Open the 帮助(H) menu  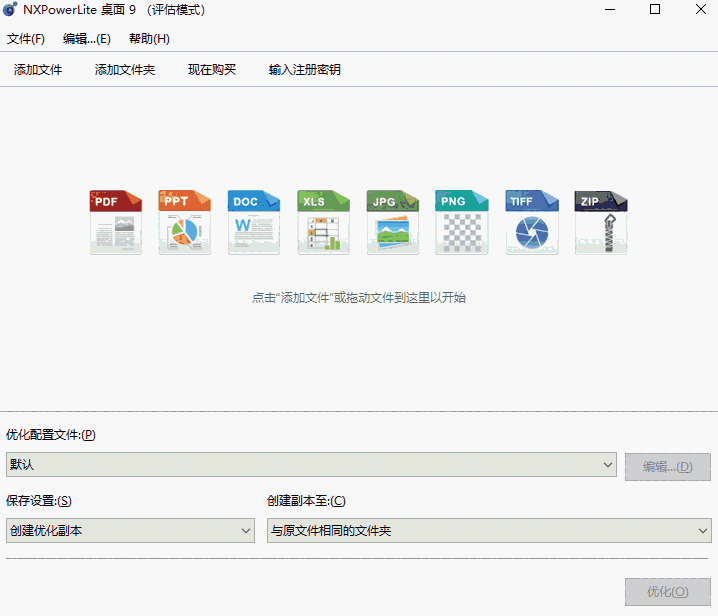(x=149, y=39)
